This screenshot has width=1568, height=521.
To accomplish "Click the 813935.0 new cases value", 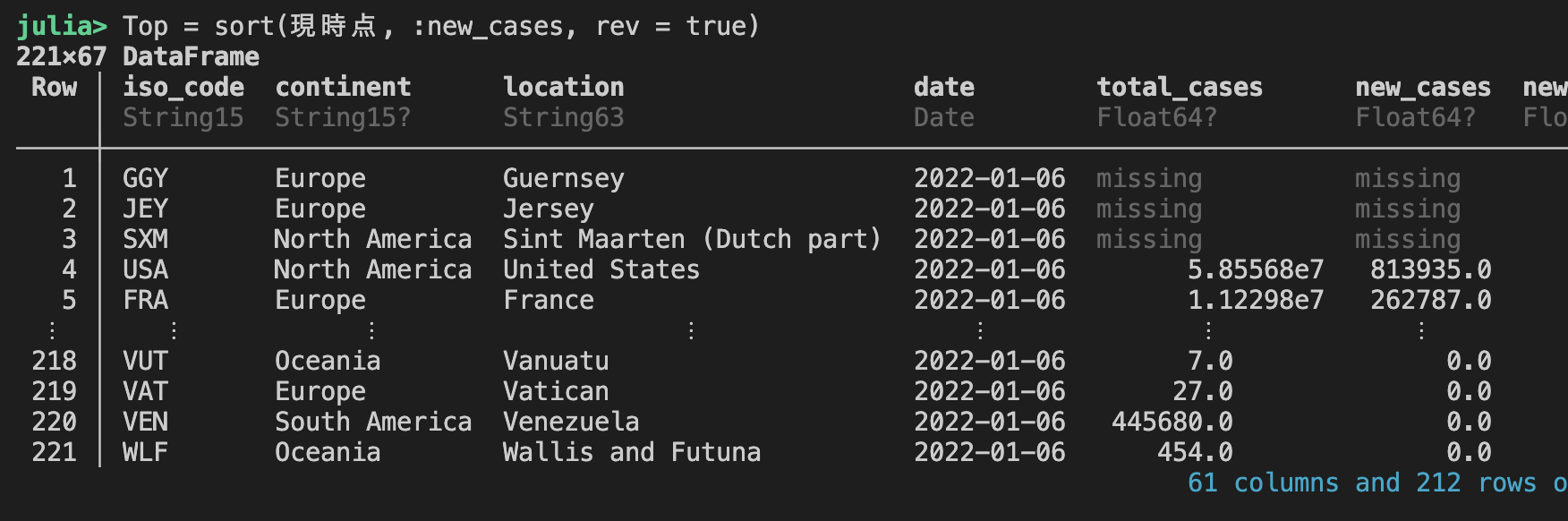I will pos(1430,269).
